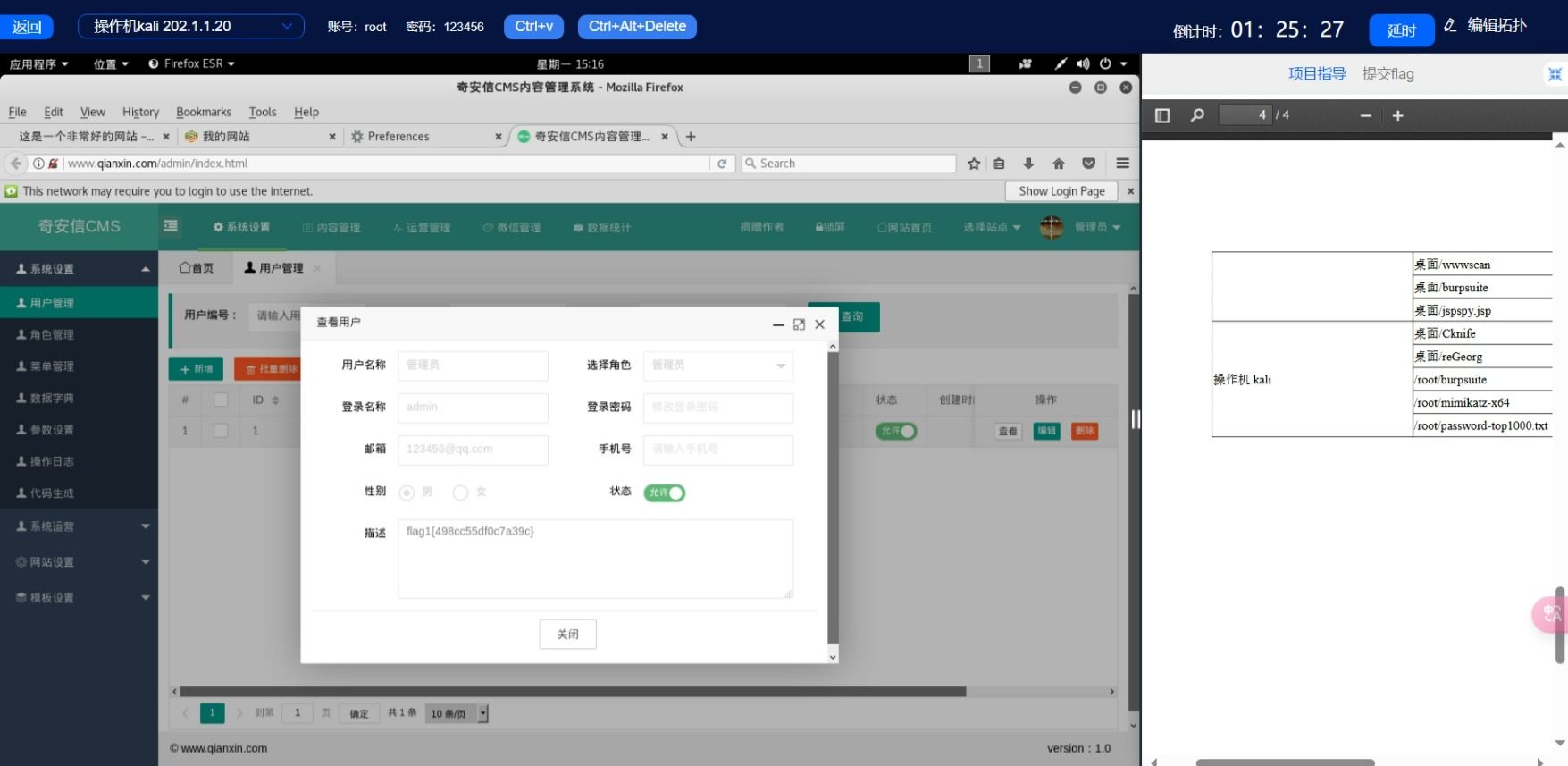Bookmark this page with the star icon
This screenshot has width=1568, height=766.
coord(974,164)
